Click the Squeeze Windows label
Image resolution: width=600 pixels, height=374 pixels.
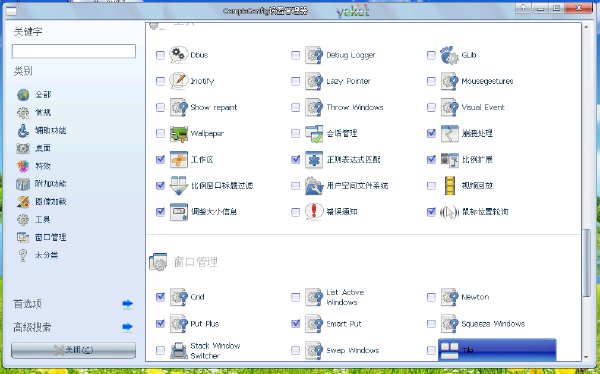[x=493, y=324]
